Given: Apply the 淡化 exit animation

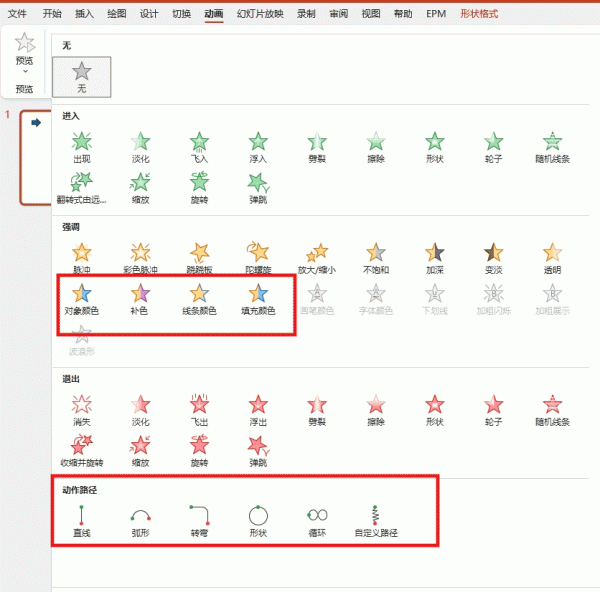Looking at the screenshot, I should [x=140, y=410].
